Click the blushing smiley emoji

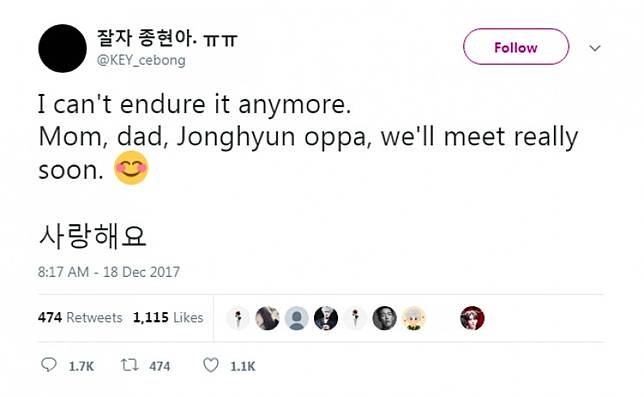[x=131, y=168]
